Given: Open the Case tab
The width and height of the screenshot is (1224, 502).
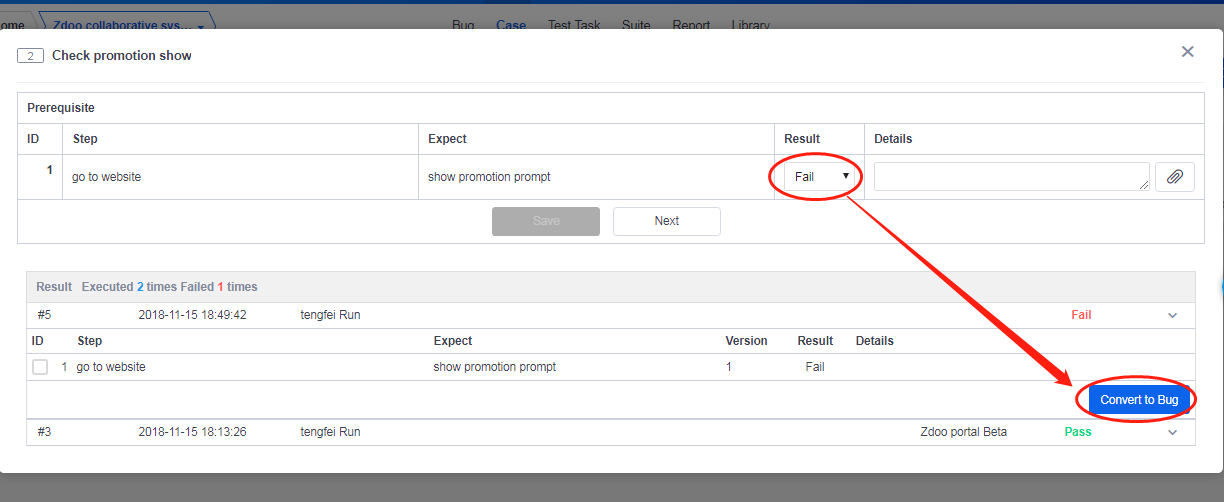Looking at the screenshot, I should 511,25.
